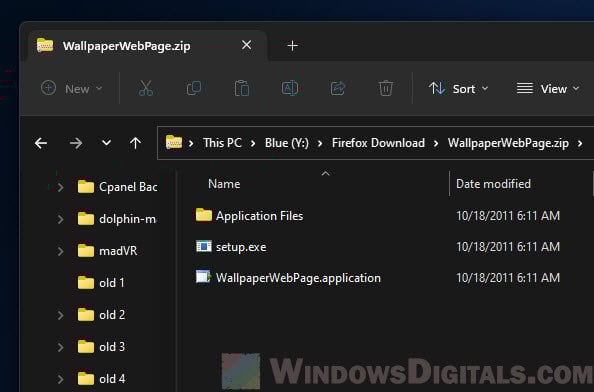Image resolution: width=594 pixels, height=392 pixels.
Task: Select the Application Files folder
Action: pos(259,216)
